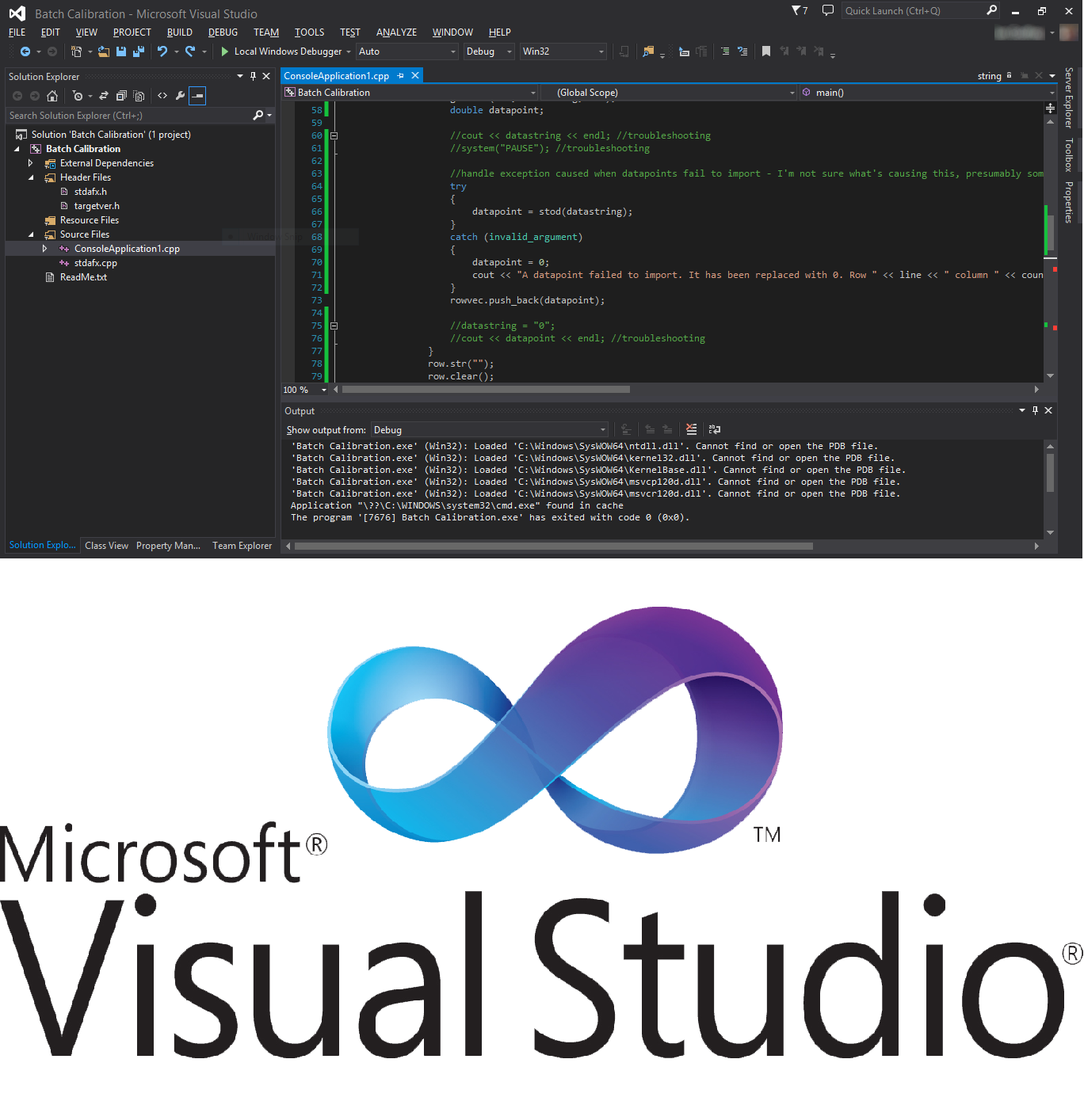
Task: Click Sync with Active Document icon
Action: point(104,96)
